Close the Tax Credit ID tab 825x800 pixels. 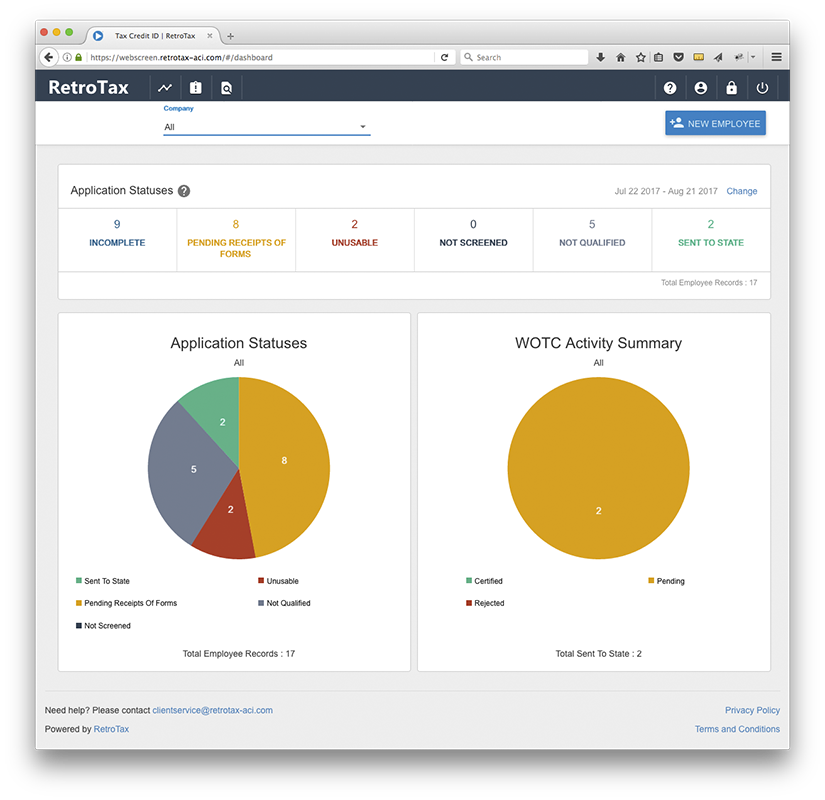point(210,36)
